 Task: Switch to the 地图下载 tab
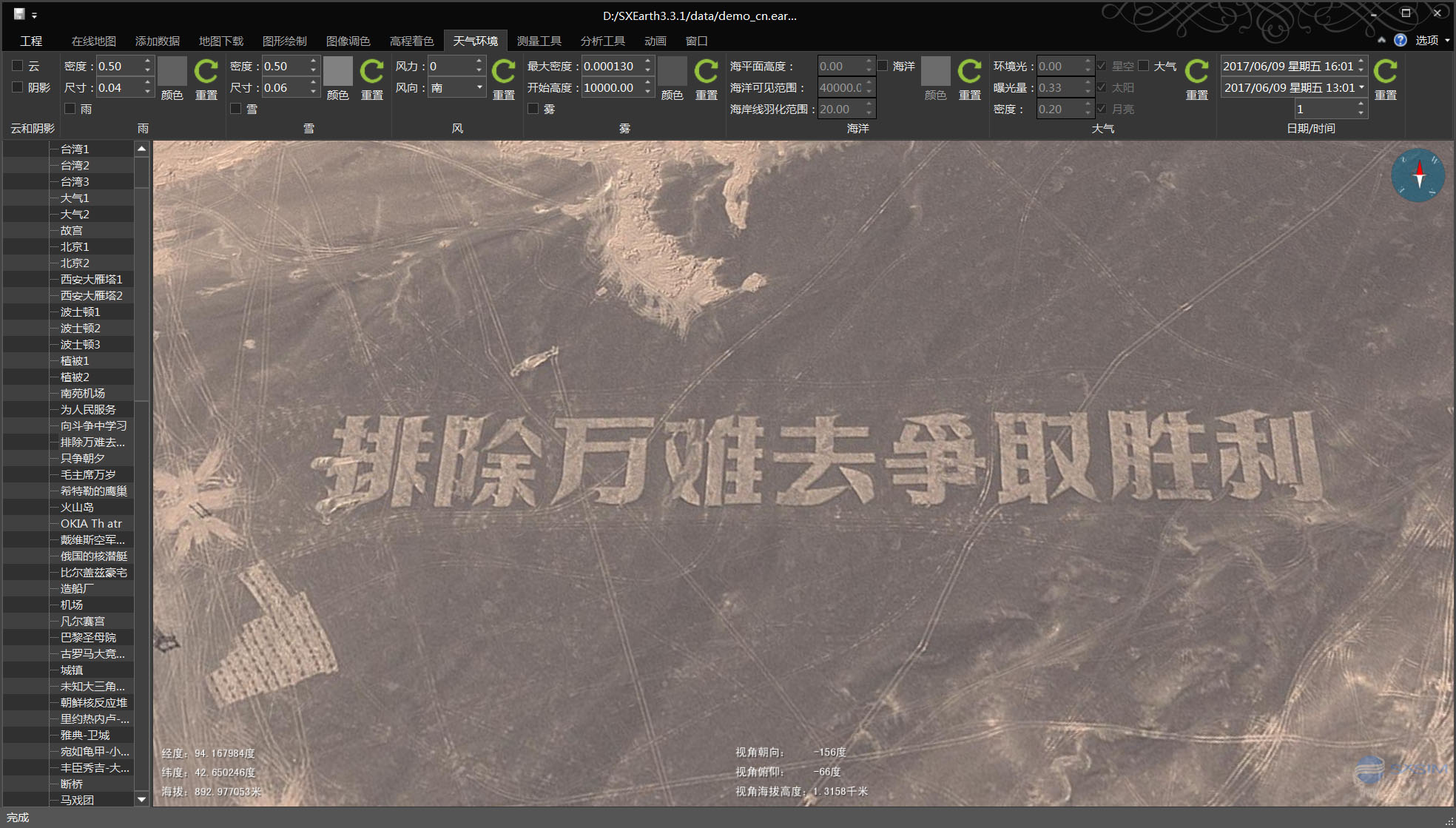(221, 41)
